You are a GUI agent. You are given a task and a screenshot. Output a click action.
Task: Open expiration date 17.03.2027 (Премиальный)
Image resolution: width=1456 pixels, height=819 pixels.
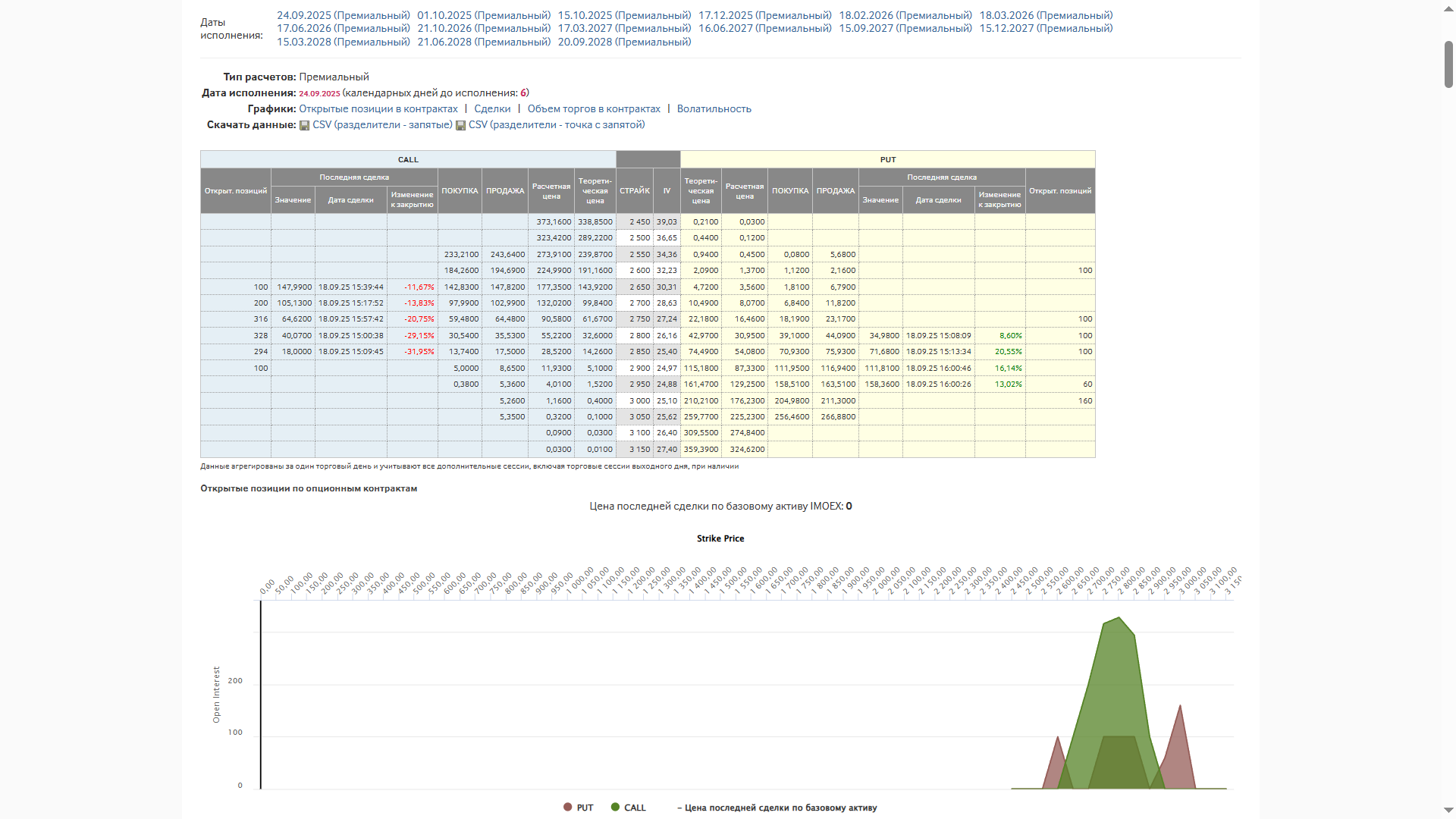pos(625,28)
